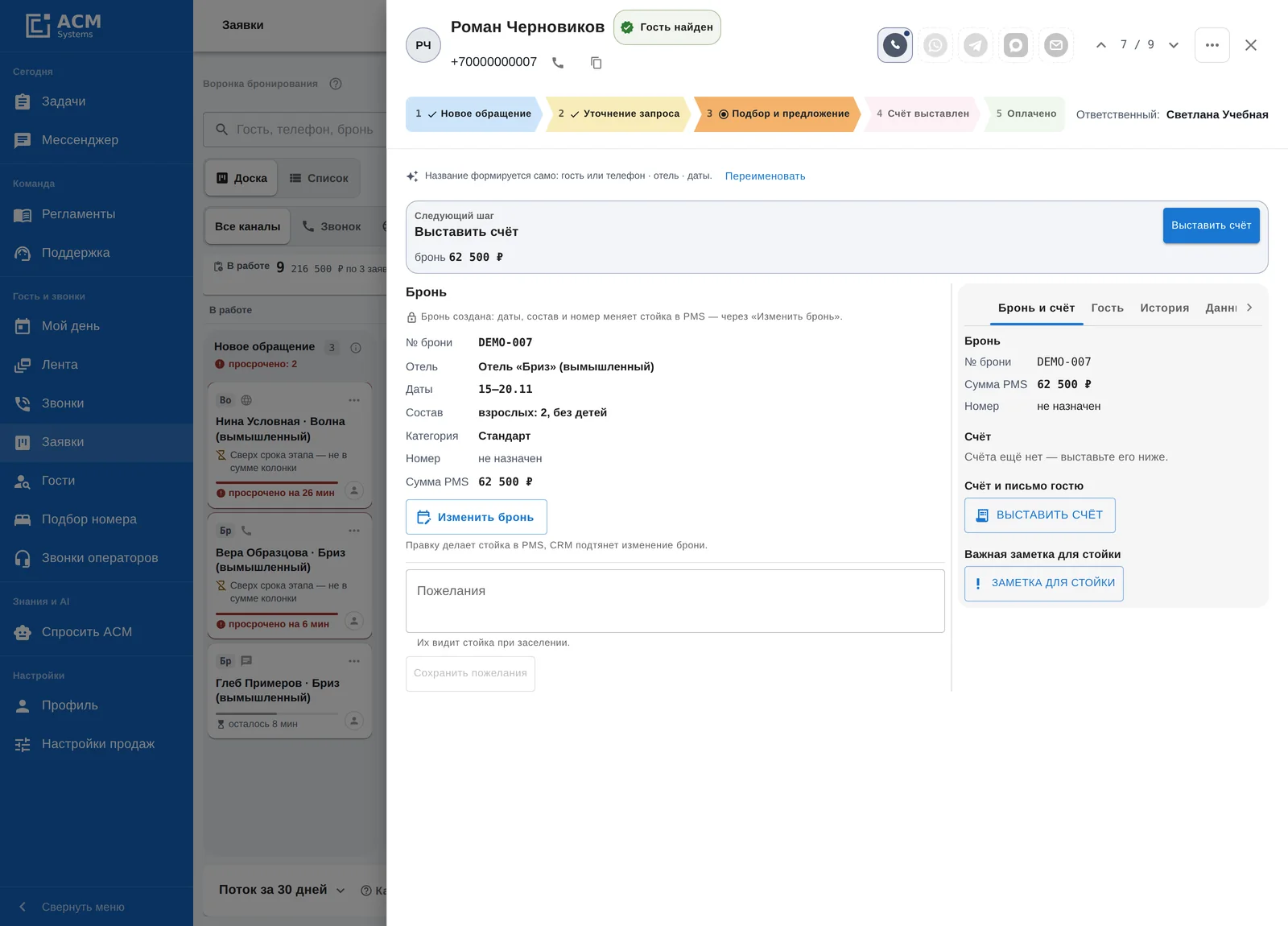Click outlined ВЫСТАВИТЬ СЧЁТ button in side panel
This screenshot has height=926, width=1288.
point(1040,515)
